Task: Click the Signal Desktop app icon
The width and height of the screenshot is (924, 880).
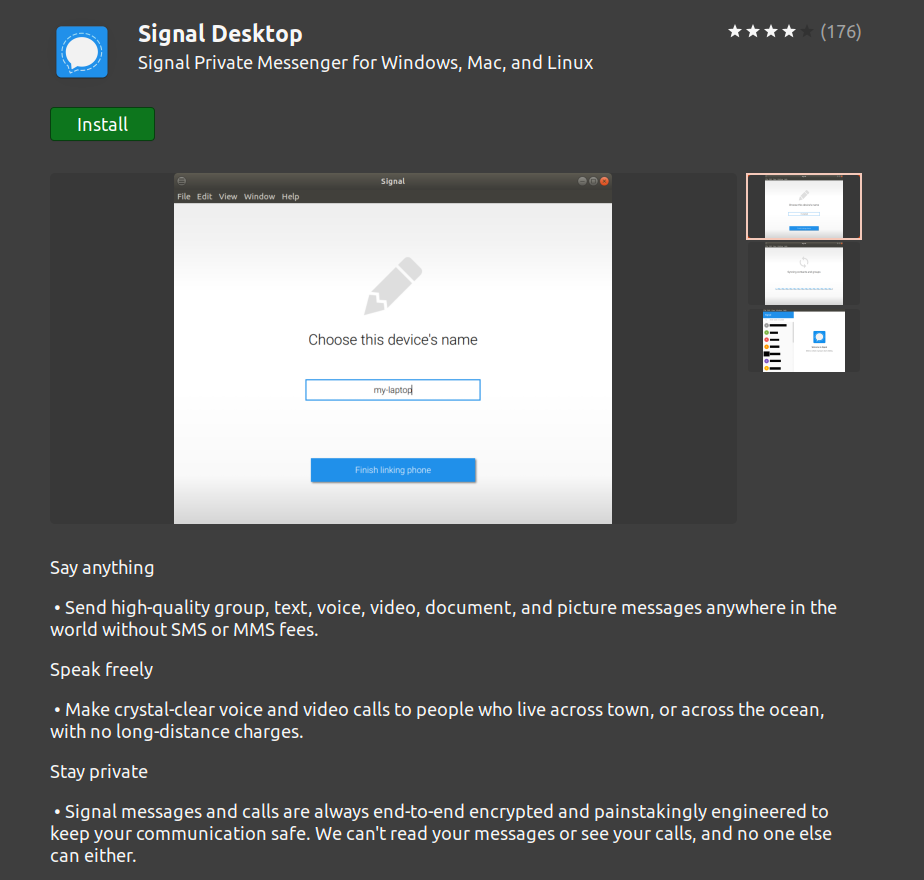Action: pos(82,51)
